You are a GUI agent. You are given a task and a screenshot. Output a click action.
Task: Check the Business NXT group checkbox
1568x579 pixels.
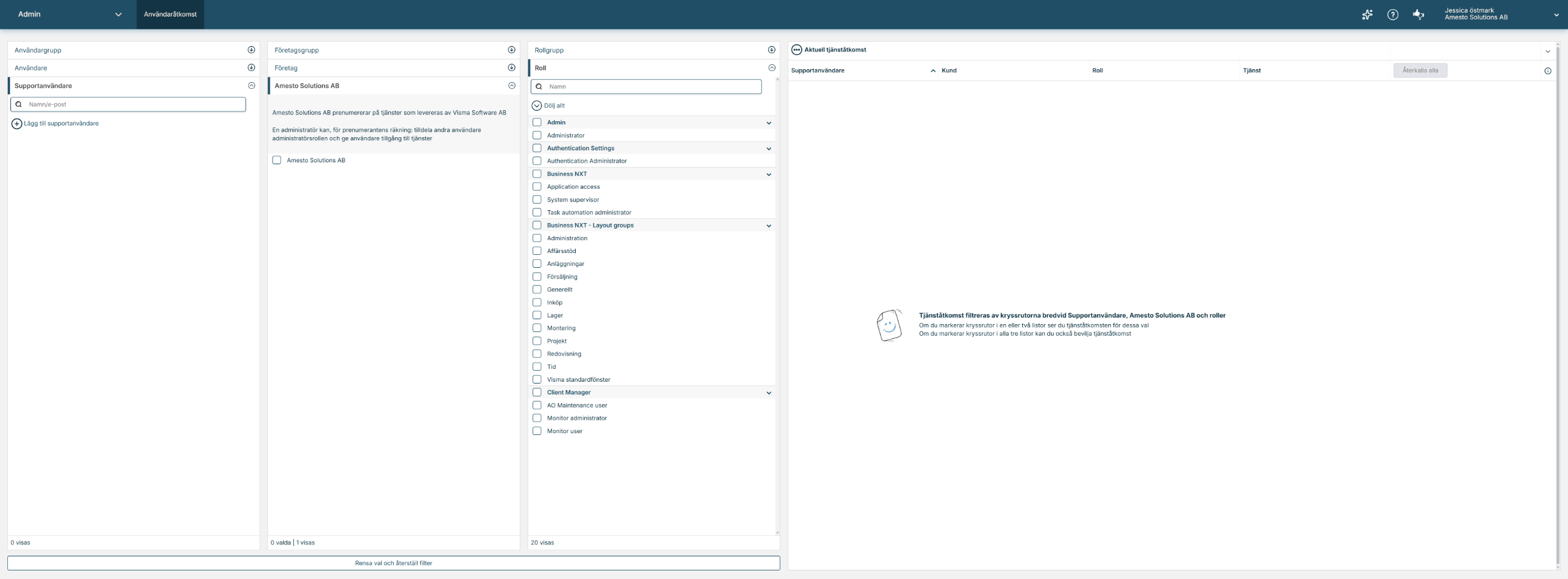[x=537, y=174]
